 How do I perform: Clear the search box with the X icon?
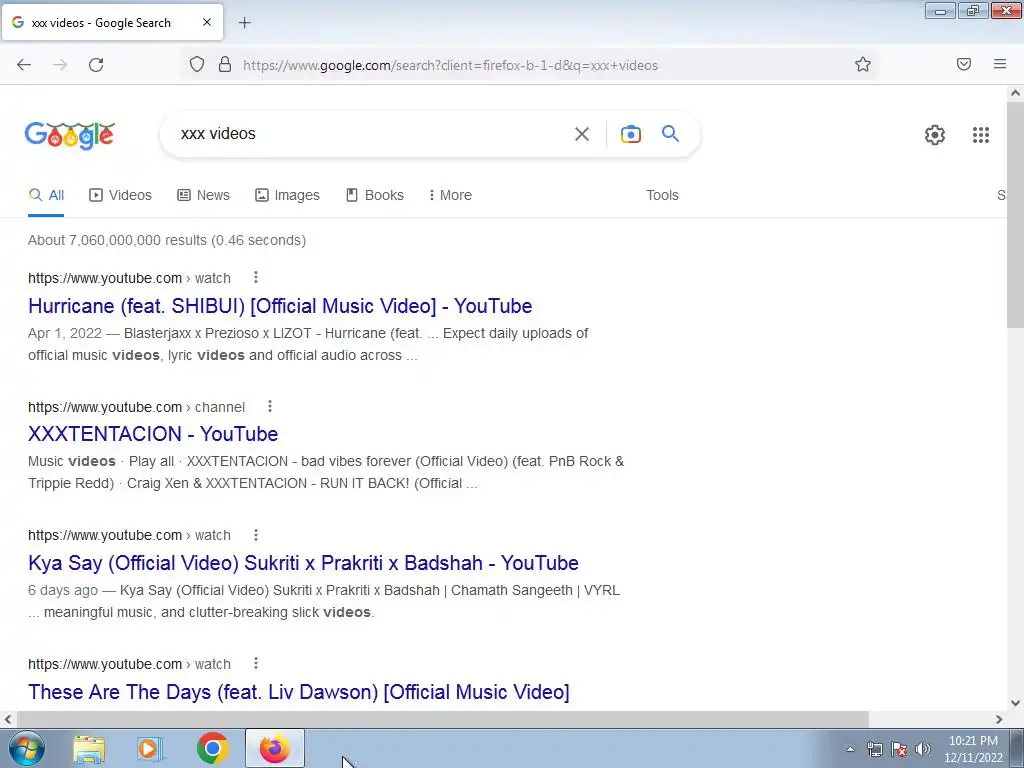click(581, 134)
